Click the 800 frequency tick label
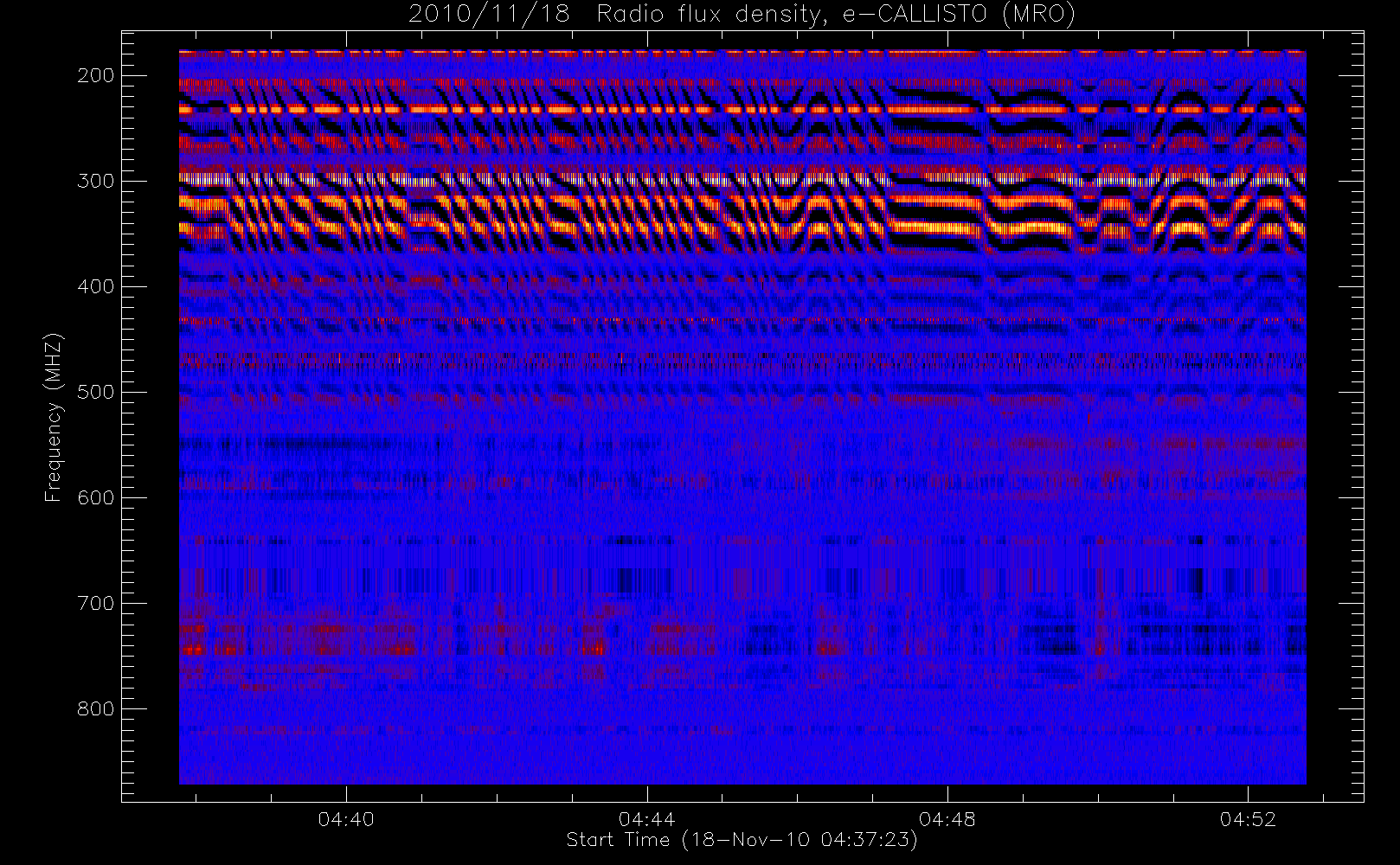 coord(96,708)
